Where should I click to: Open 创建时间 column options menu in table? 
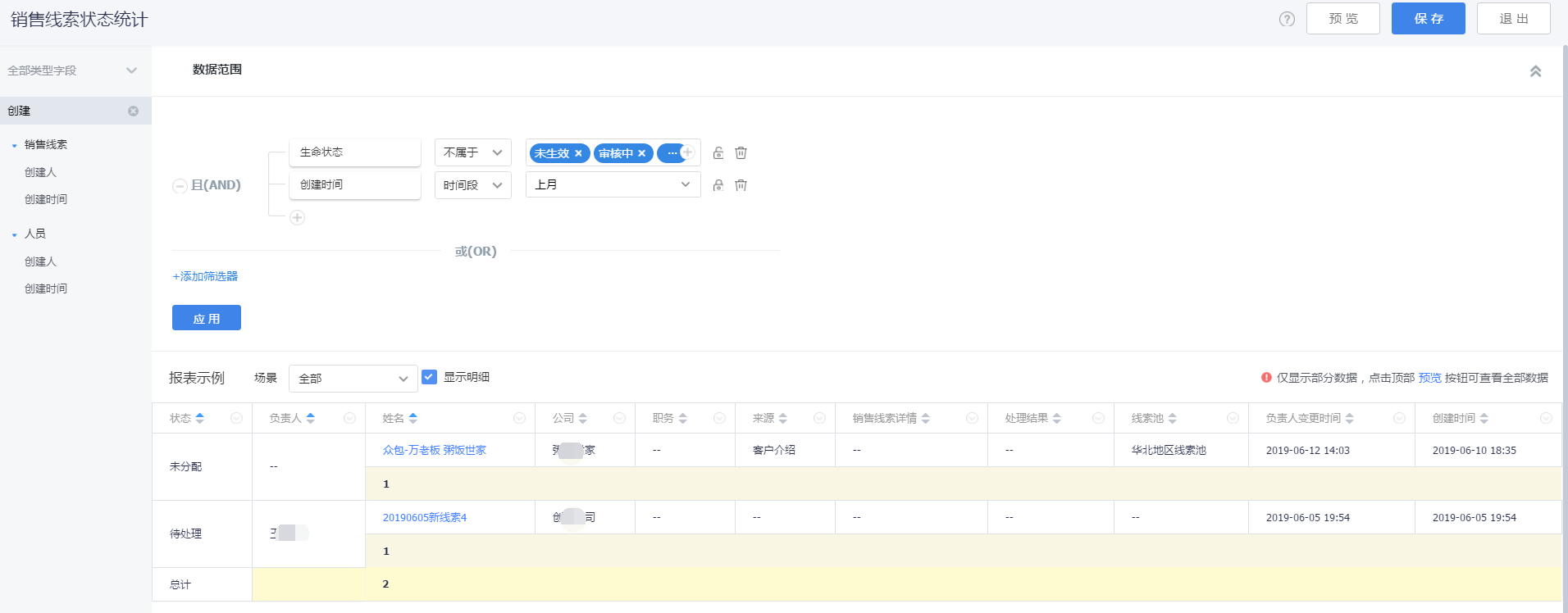(1546, 418)
